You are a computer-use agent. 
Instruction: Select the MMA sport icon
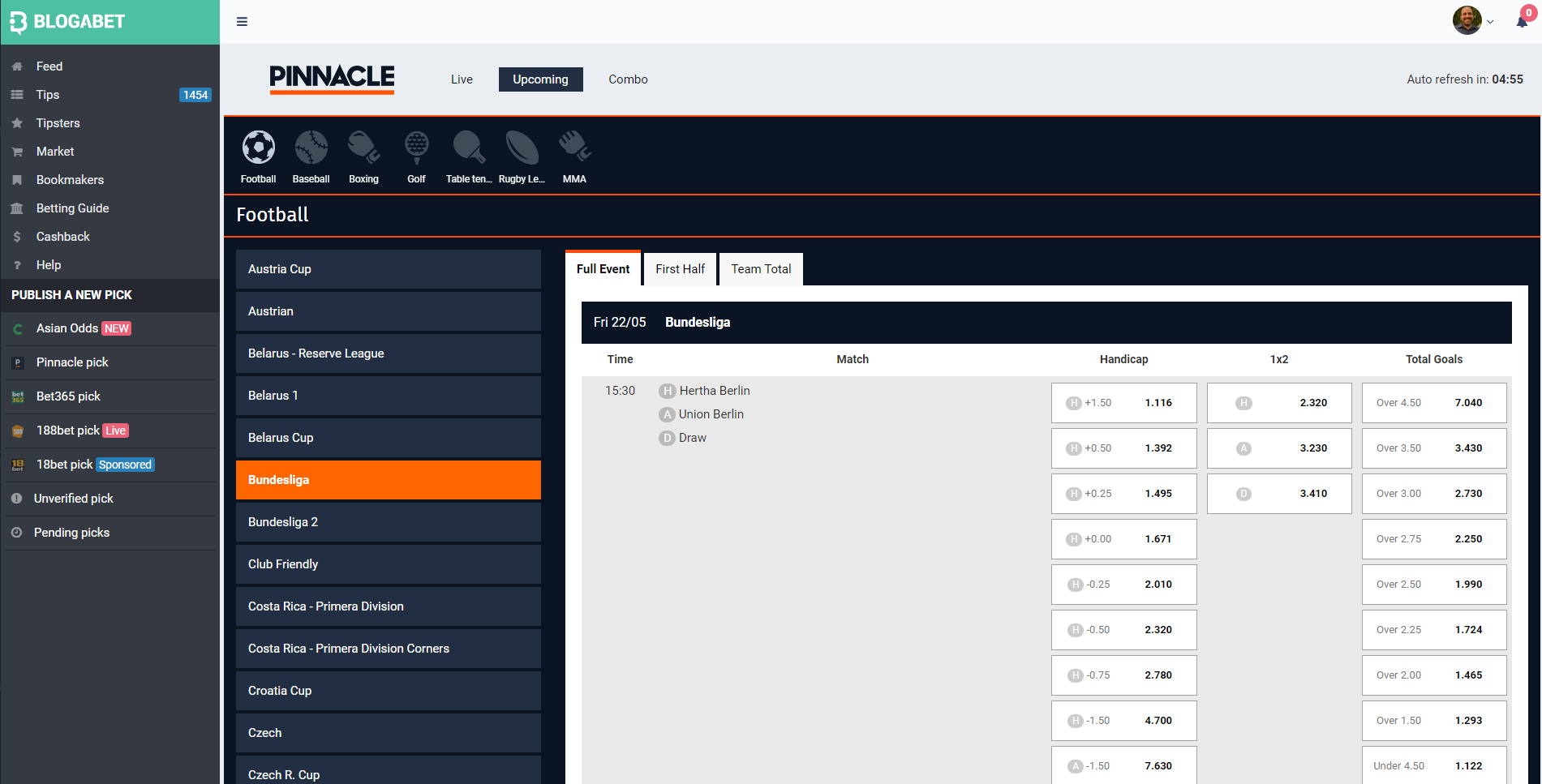(x=574, y=148)
